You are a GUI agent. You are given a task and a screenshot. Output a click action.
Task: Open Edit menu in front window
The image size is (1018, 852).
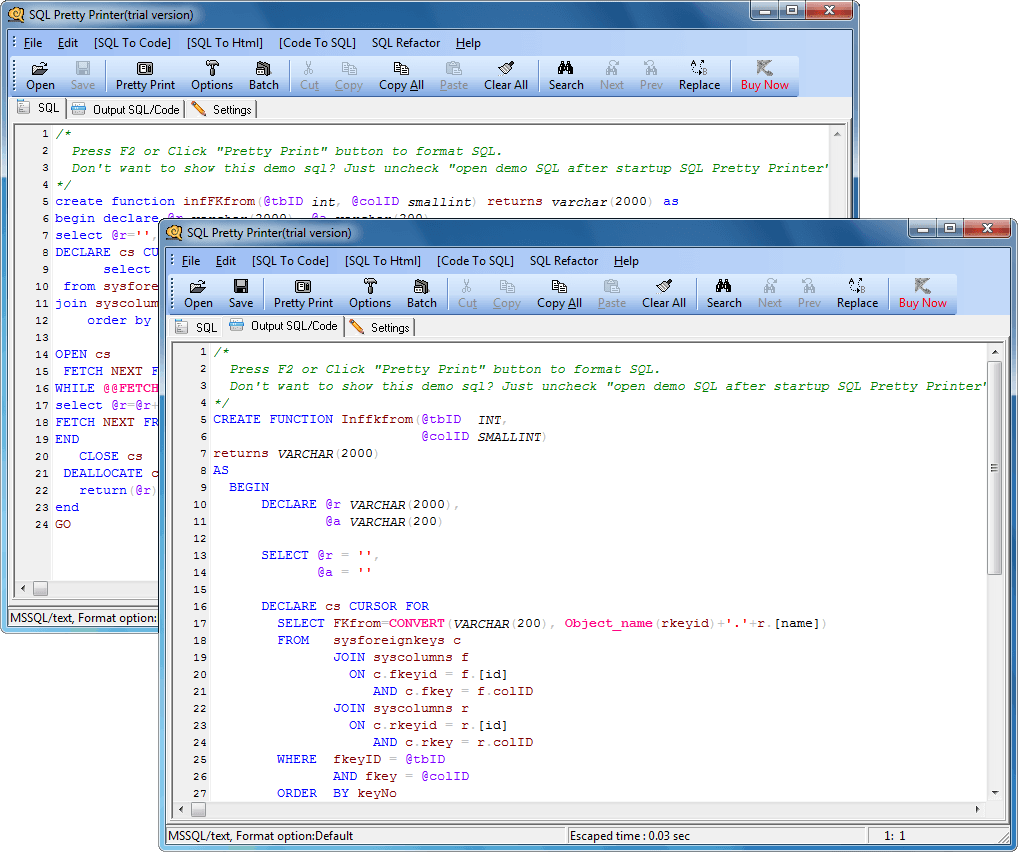[226, 261]
